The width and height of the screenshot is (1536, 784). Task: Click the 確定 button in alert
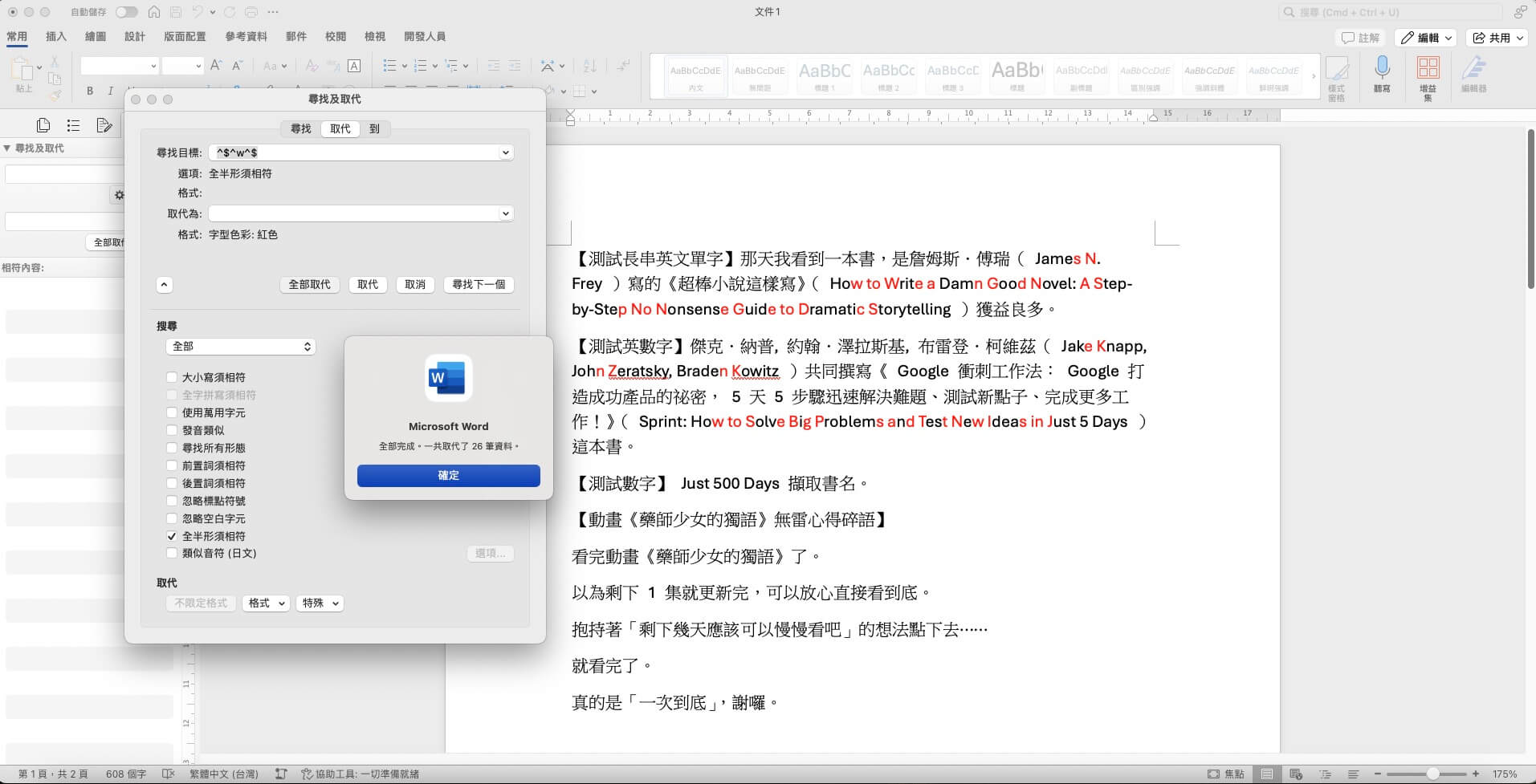coord(449,476)
